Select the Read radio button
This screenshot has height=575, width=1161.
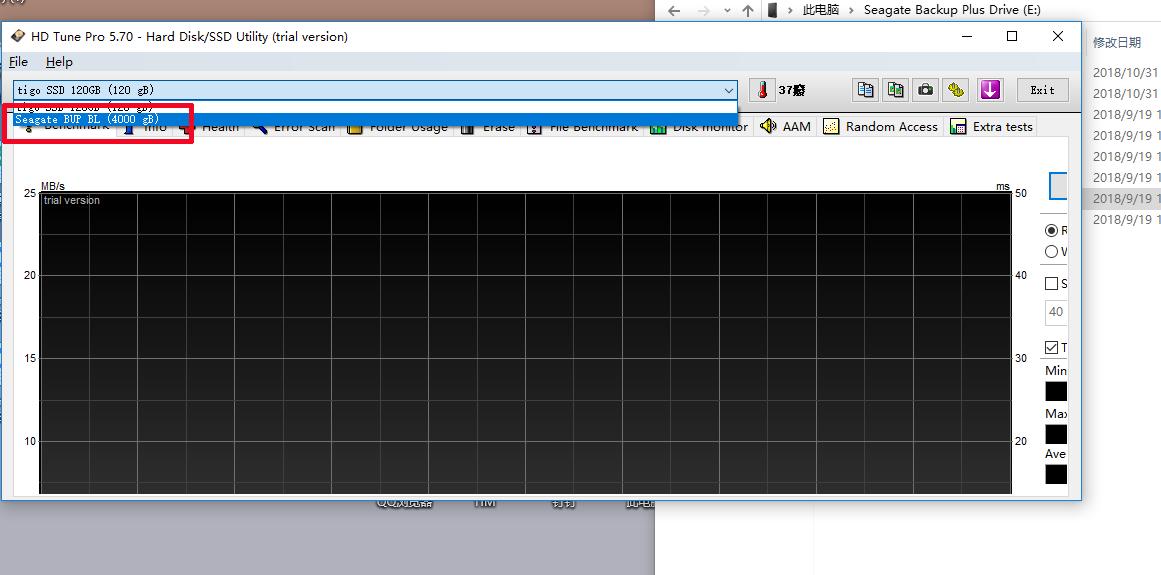pos(1051,230)
